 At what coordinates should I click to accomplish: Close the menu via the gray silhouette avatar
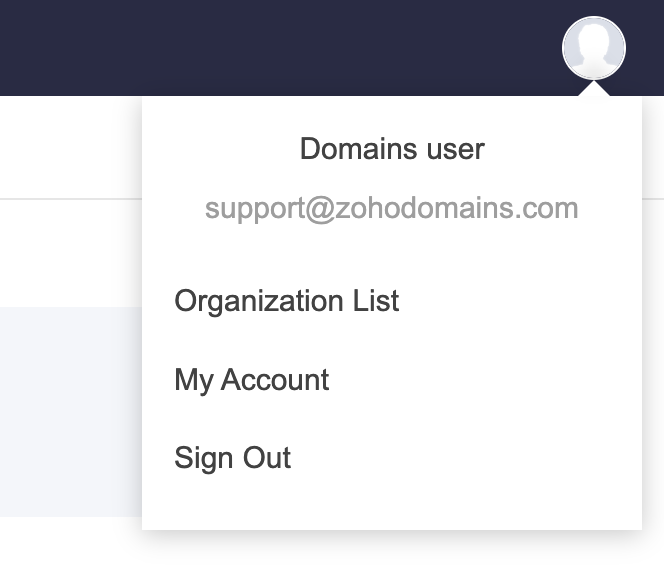[594, 47]
